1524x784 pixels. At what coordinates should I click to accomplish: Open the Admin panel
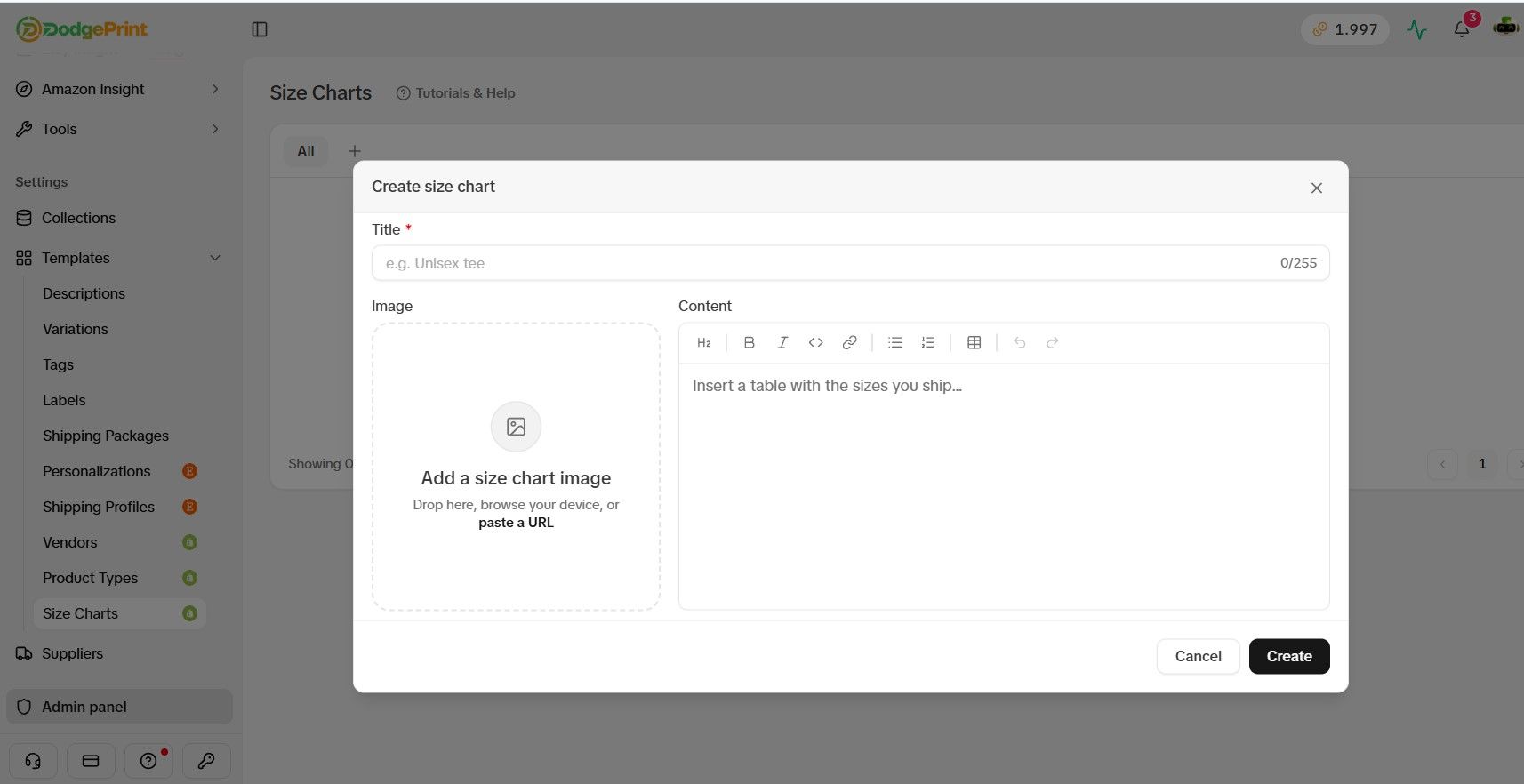click(119, 707)
